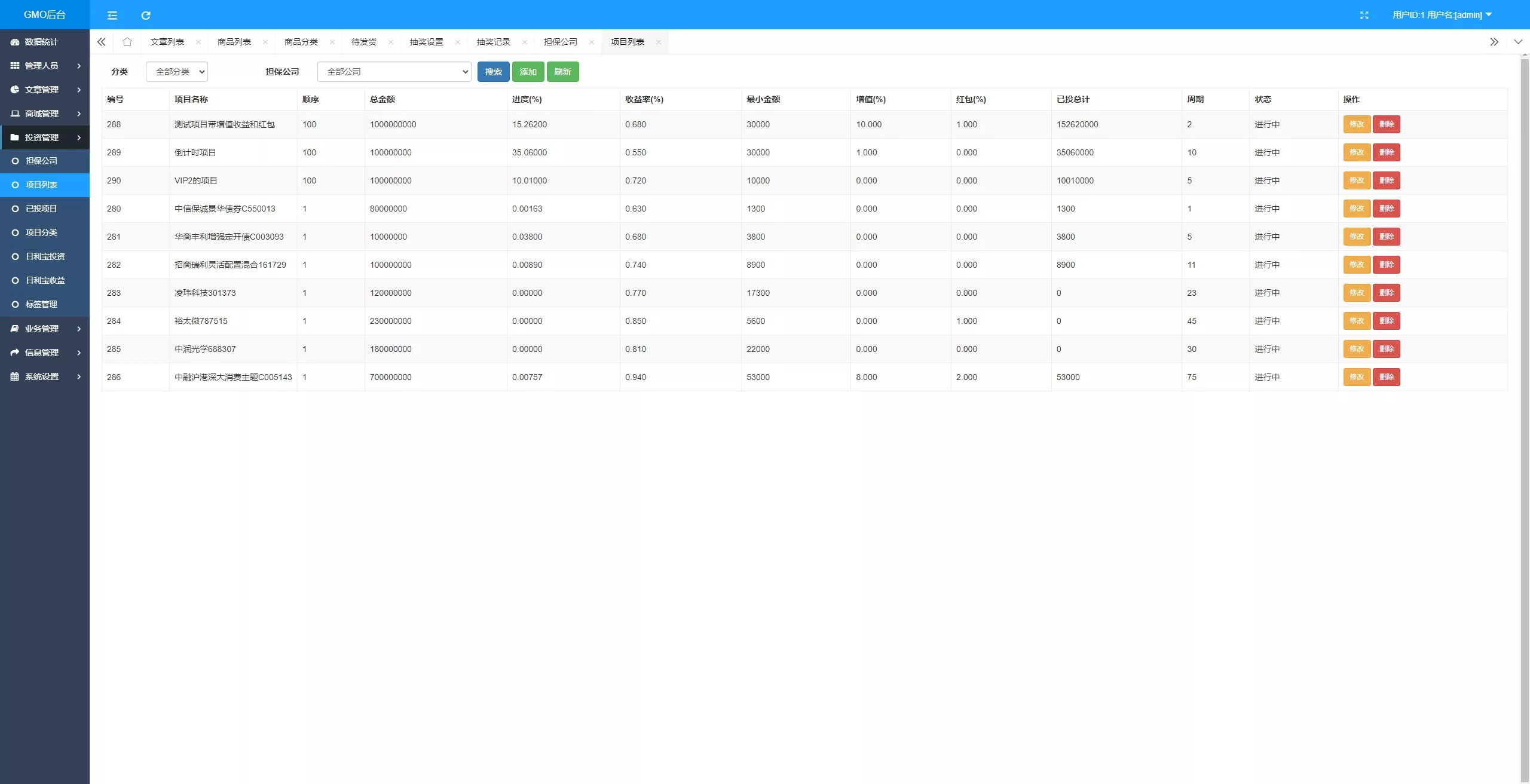Image resolution: width=1530 pixels, height=784 pixels.
Task: Click project name 中信保诚景华债券C550013
Action: click(x=225, y=209)
